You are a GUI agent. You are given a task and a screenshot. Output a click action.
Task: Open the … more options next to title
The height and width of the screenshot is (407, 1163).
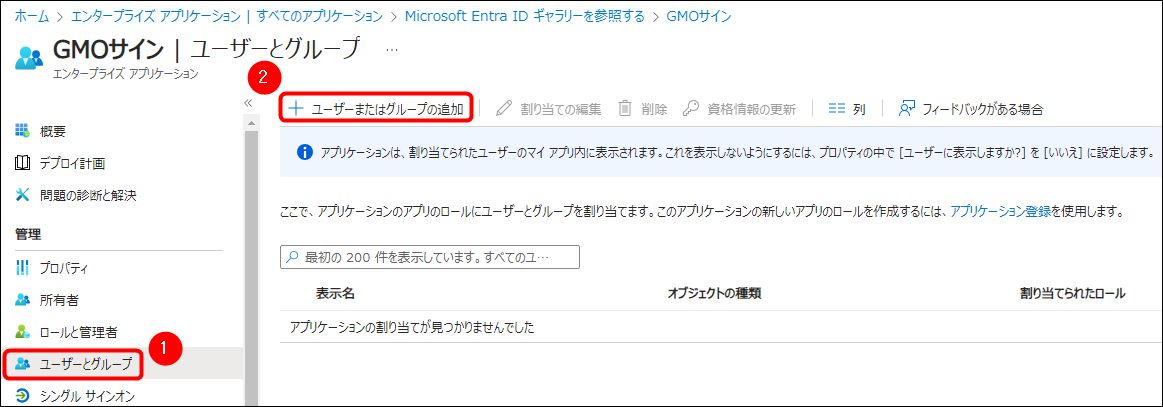pos(392,49)
